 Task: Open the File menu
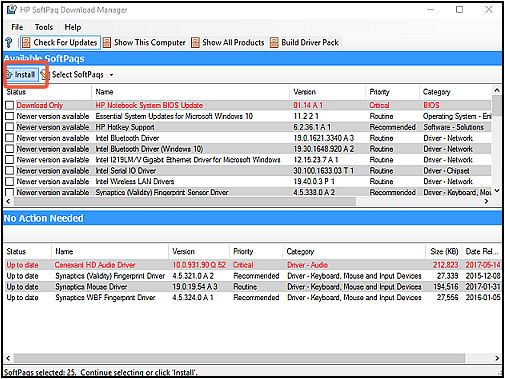[x=17, y=27]
